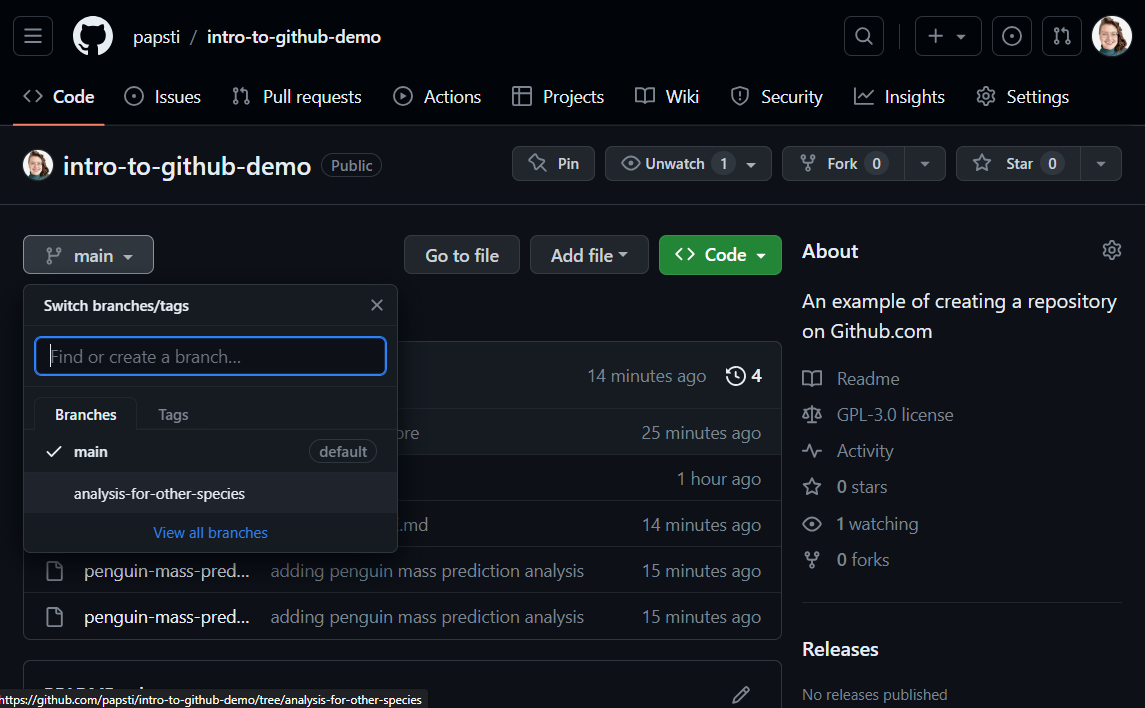Open the issues inbox icon in header
Screen dimensions: 1145x708
pos(1011,37)
